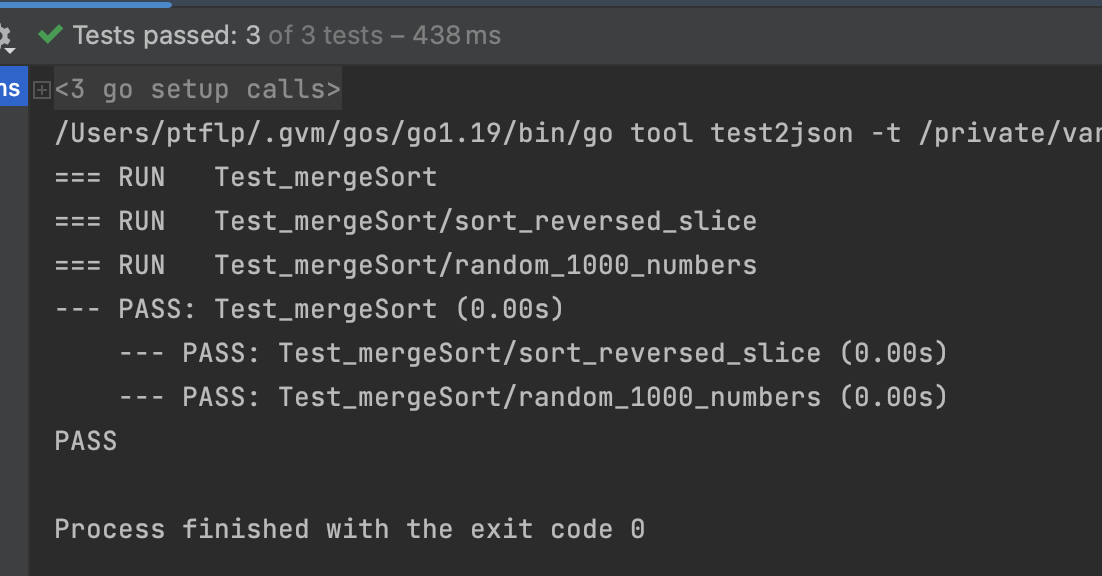Click the '--- PASS: Test_mergeSort (0.00s)' line

[309, 310]
